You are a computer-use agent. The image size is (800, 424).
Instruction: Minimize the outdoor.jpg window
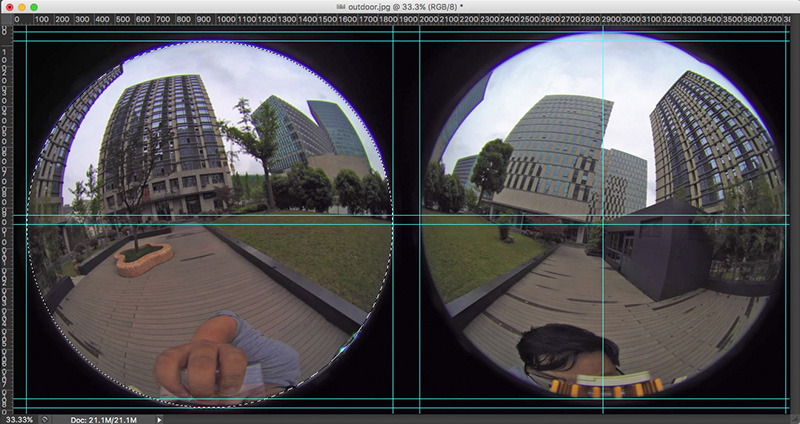(21, 7)
